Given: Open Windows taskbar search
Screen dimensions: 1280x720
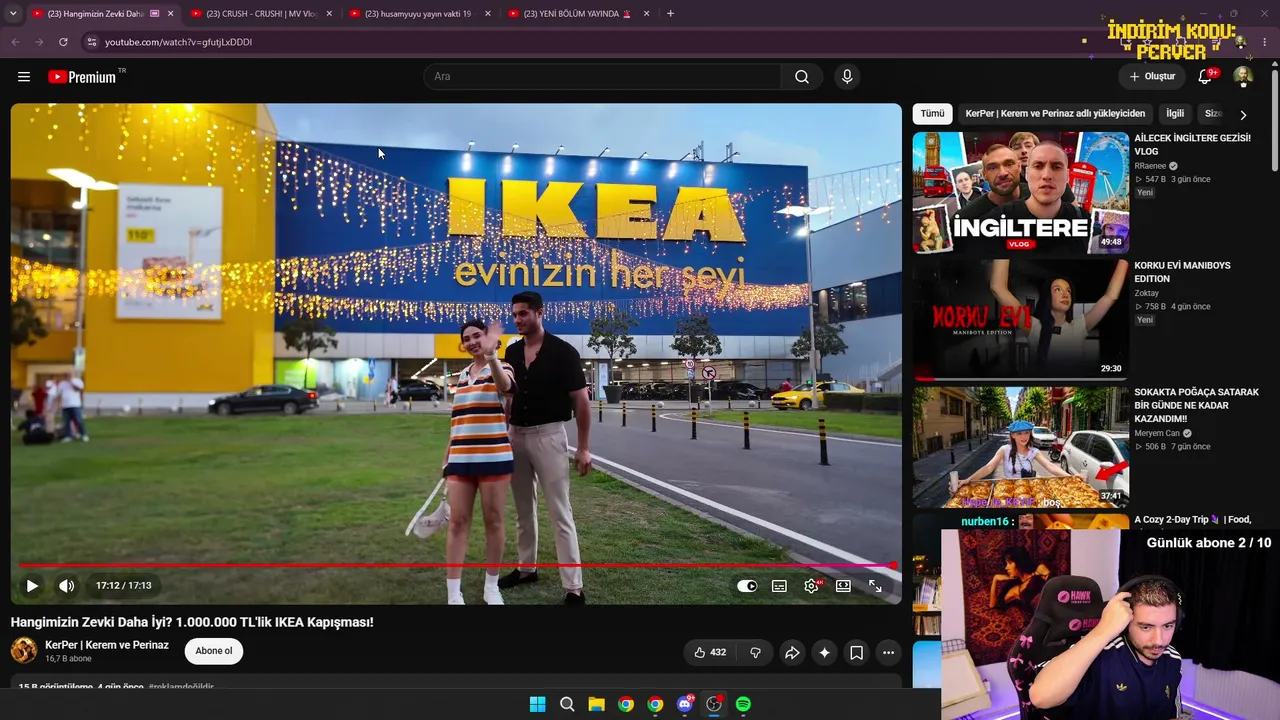Looking at the screenshot, I should (x=567, y=704).
